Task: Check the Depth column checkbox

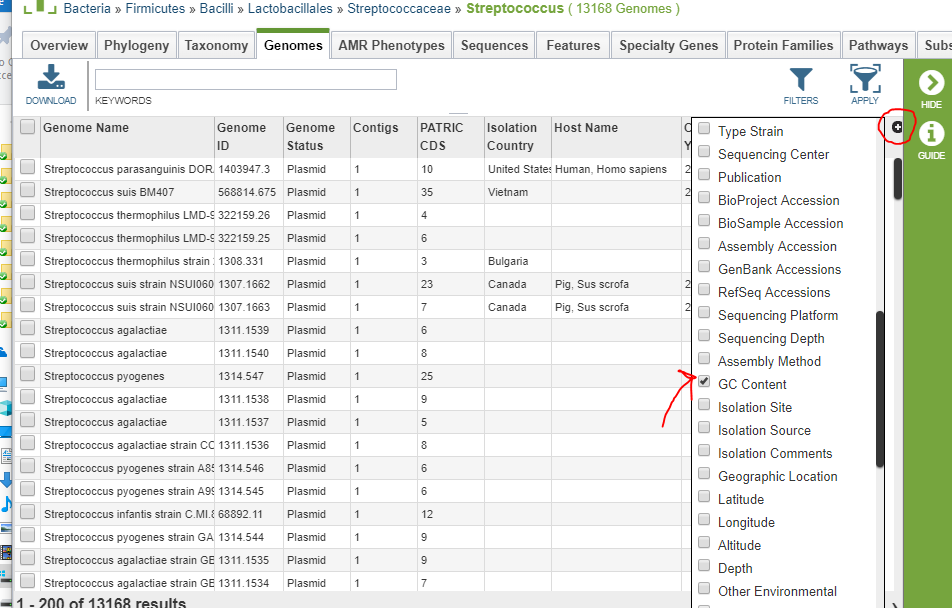Action: click(x=704, y=565)
